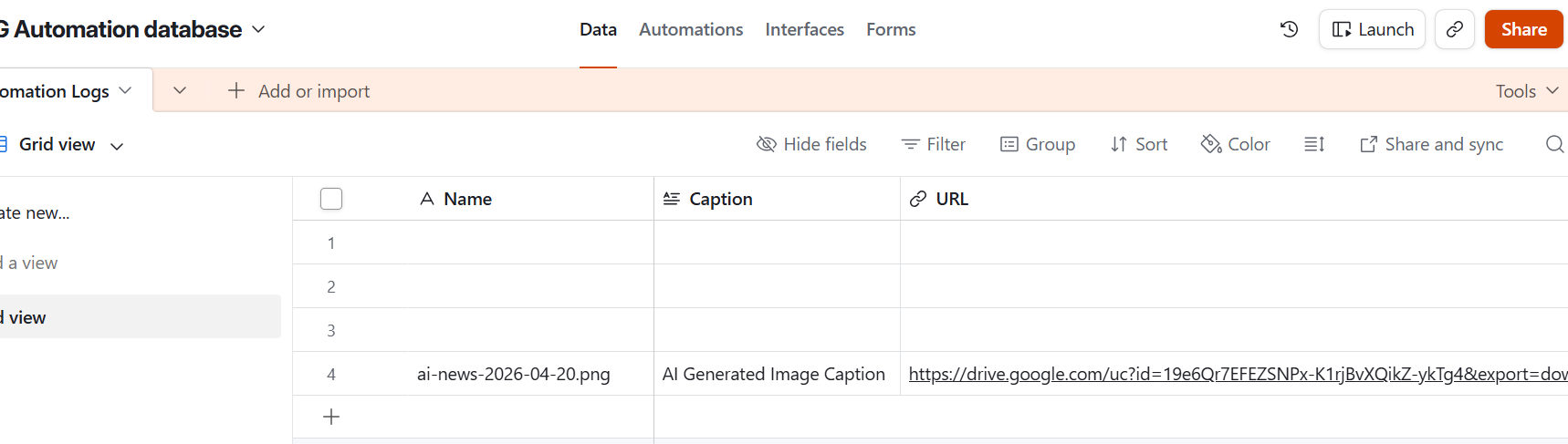This screenshot has width=1568, height=444.
Task: Open the Sort options
Action: point(1139,144)
